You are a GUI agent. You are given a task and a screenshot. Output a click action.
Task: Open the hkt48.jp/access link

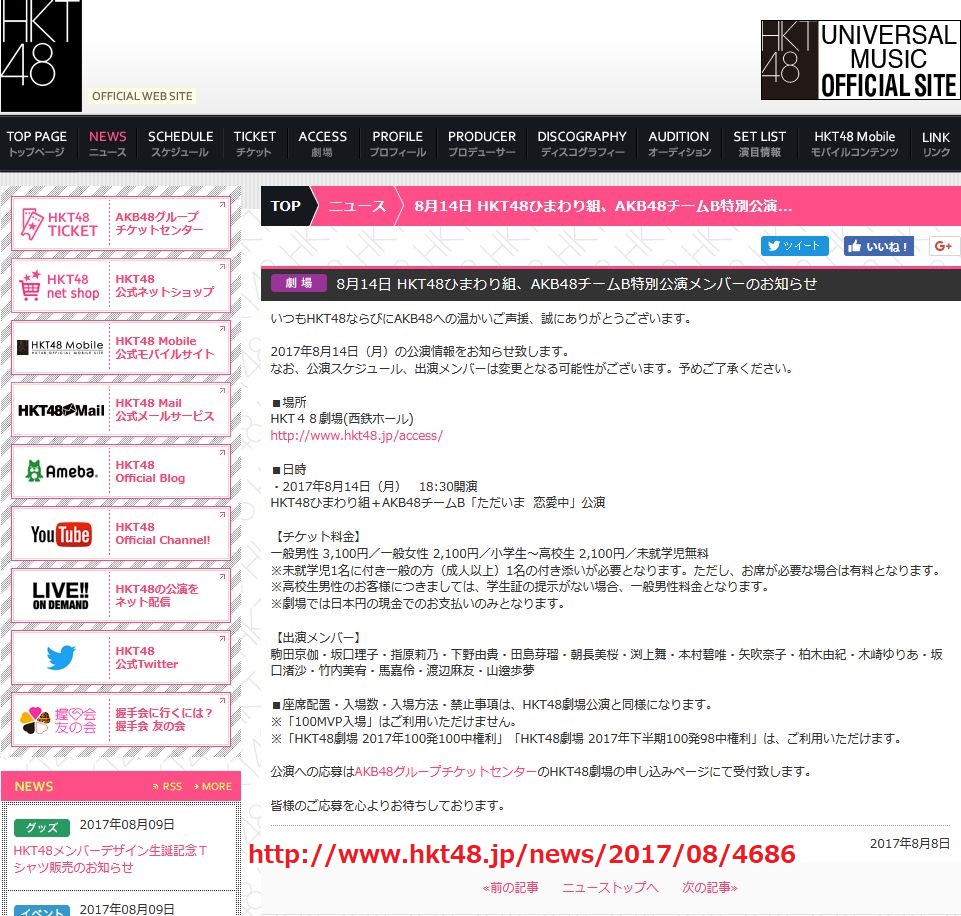tap(357, 436)
